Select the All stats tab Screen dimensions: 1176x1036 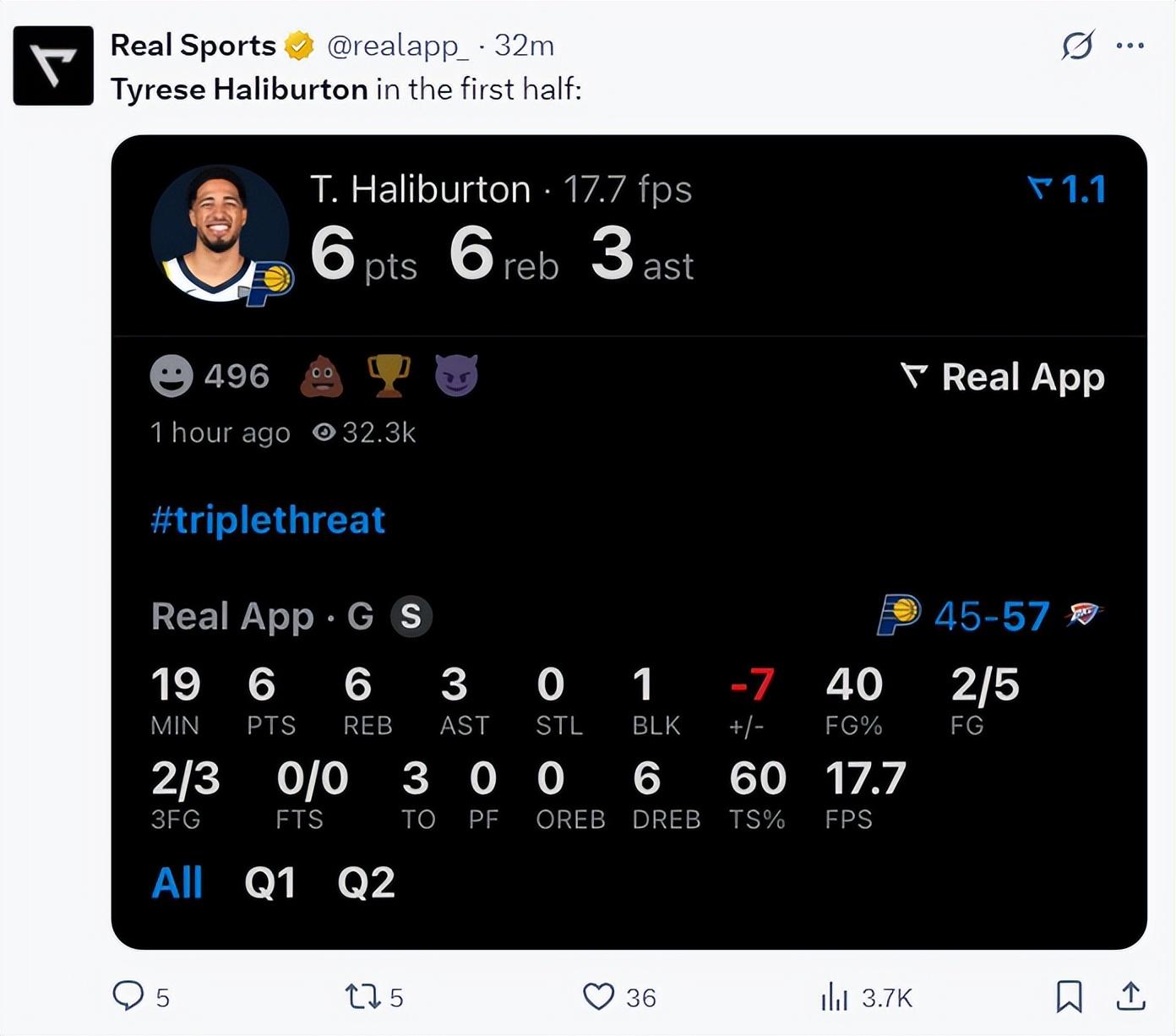tap(177, 883)
